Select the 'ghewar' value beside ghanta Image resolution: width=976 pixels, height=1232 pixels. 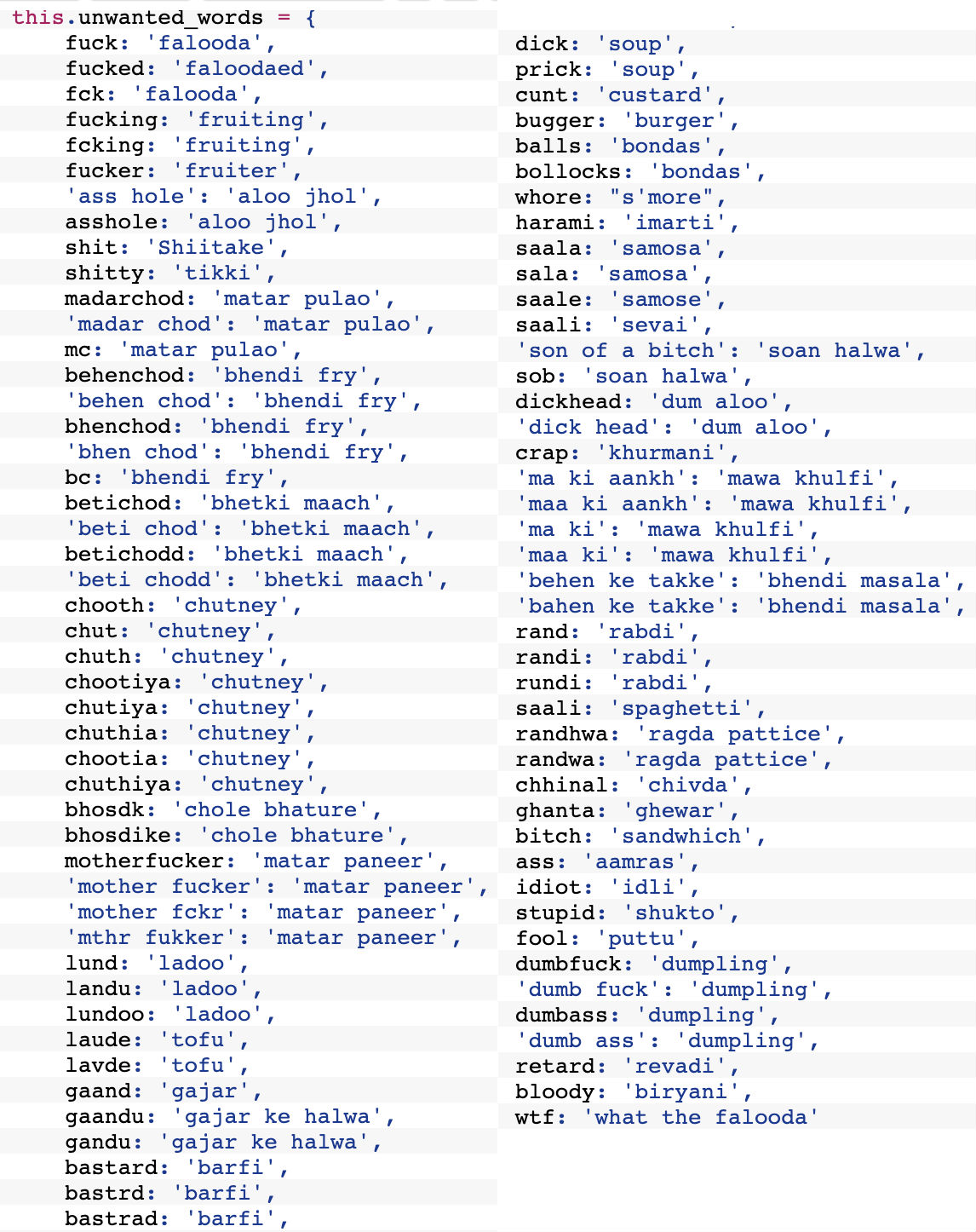pos(674,810)
